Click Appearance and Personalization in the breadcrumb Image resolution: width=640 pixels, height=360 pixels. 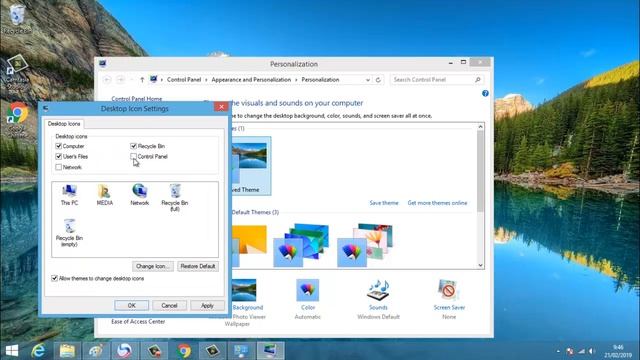[x=251, y=80]
